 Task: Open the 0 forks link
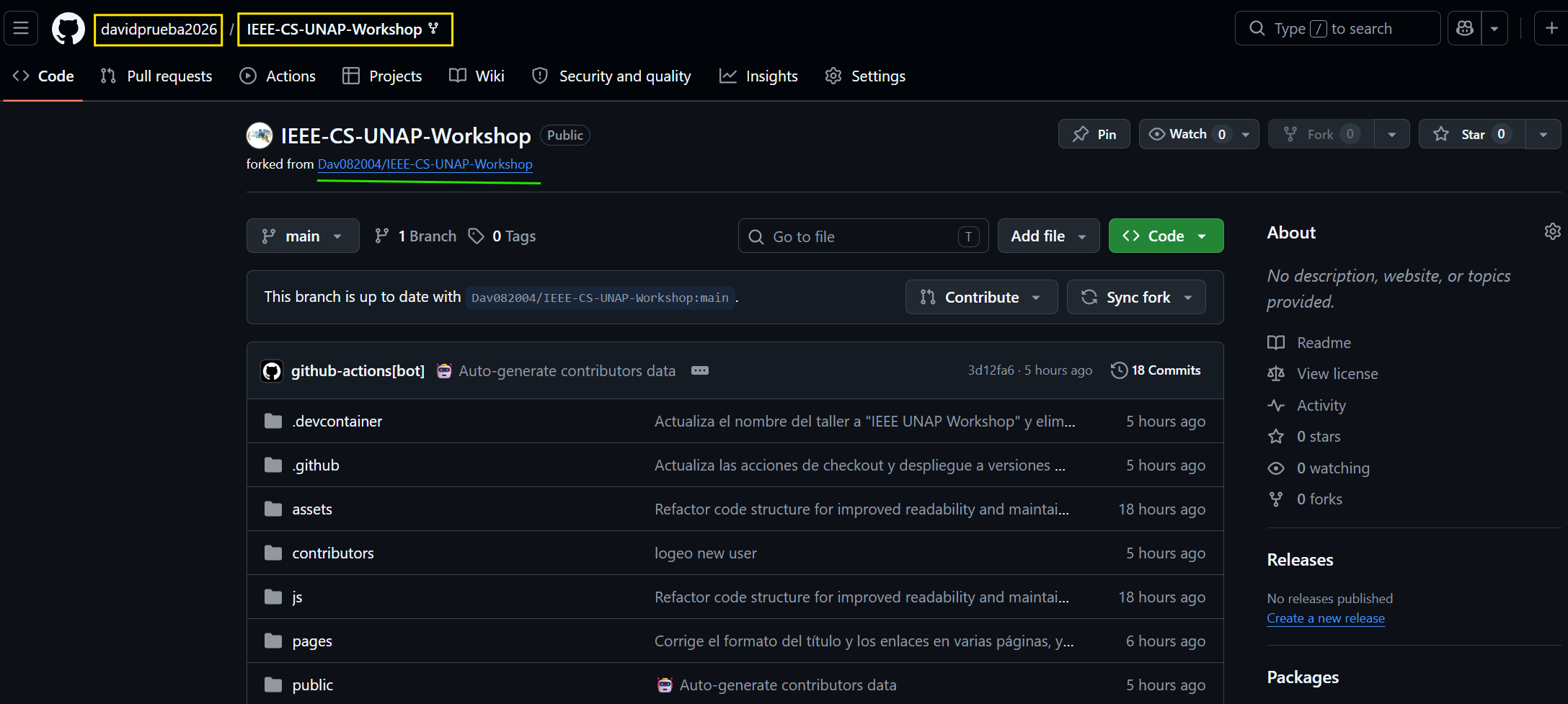1305,499
